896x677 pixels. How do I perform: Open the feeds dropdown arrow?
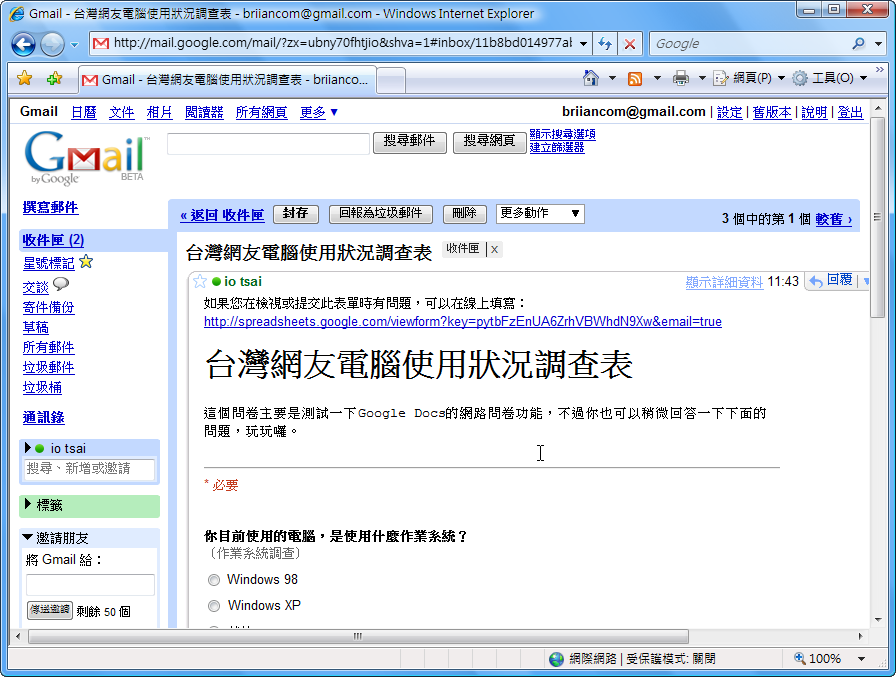657,78
